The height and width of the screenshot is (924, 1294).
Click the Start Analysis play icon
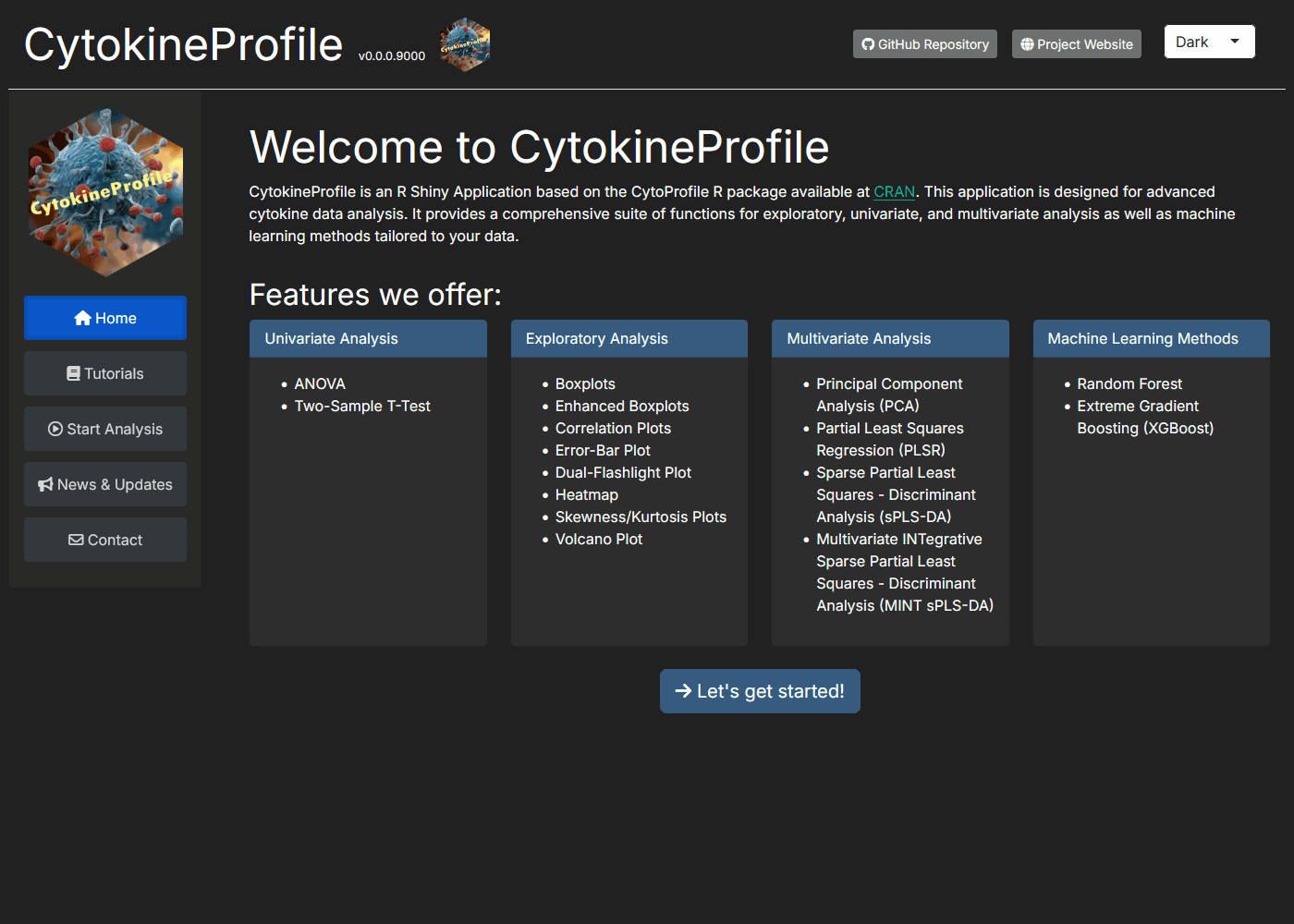(x=55, y=429)
